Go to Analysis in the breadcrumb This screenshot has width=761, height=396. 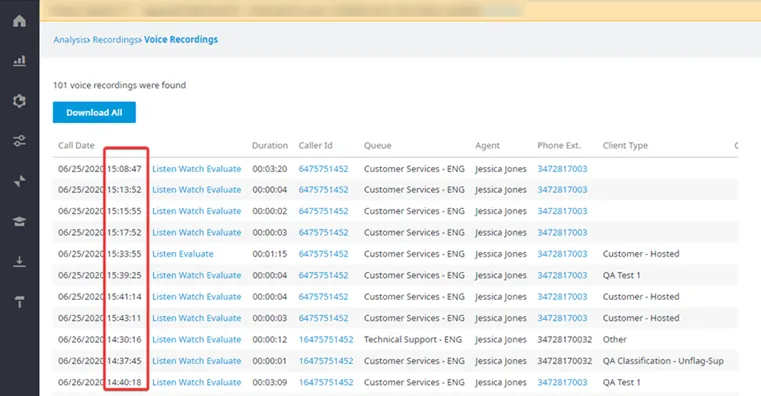(x=70, y=40)
